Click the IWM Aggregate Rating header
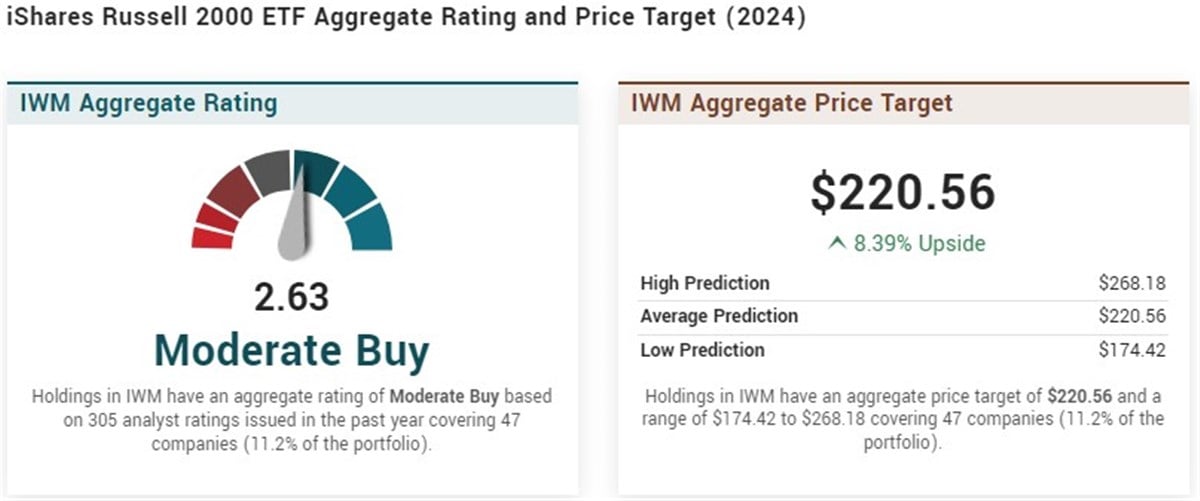Screen dimensions: 1200x501 (x=148, y=103)
